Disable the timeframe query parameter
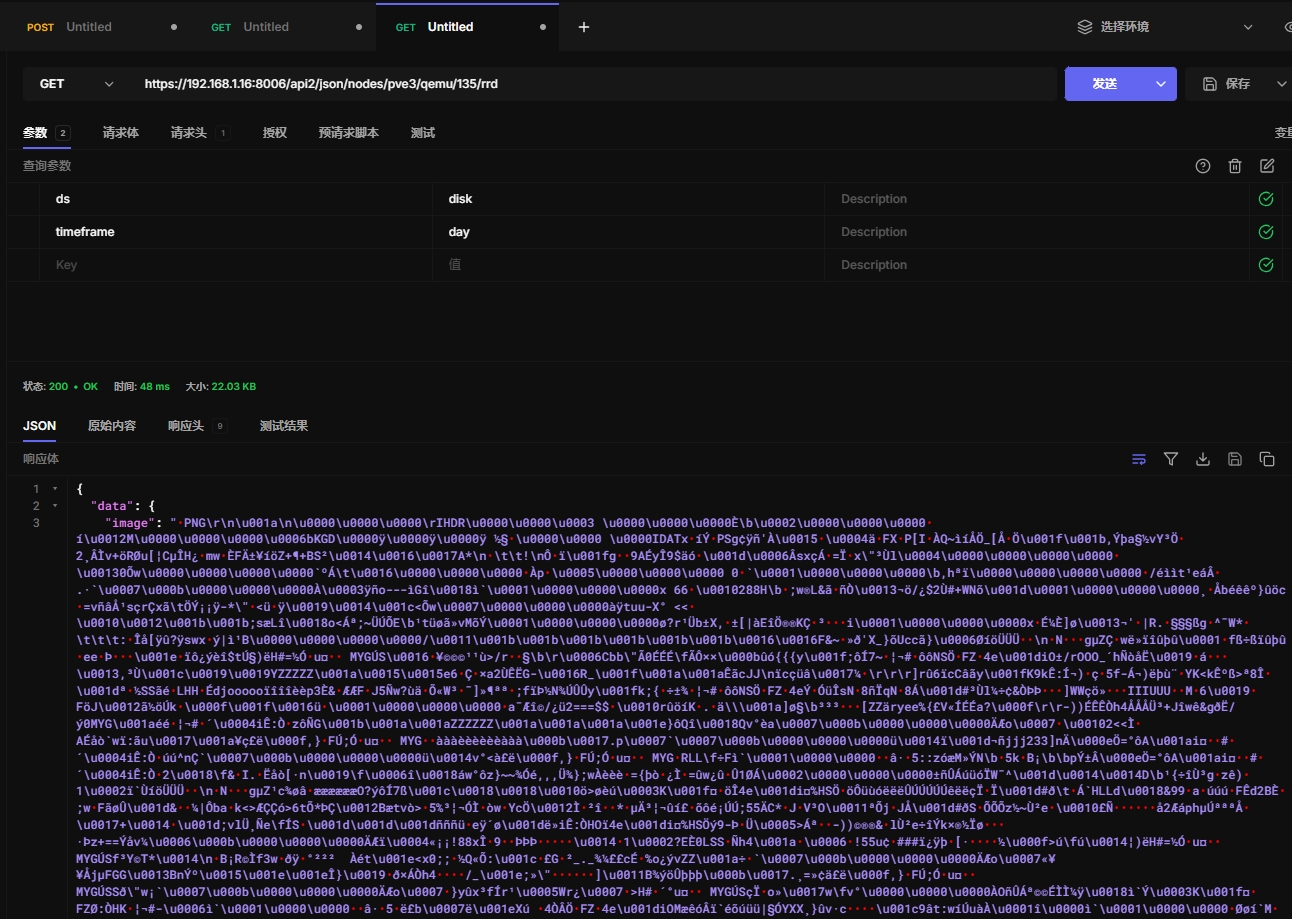The image size is (1292, 919). [x=1266, y=232]
